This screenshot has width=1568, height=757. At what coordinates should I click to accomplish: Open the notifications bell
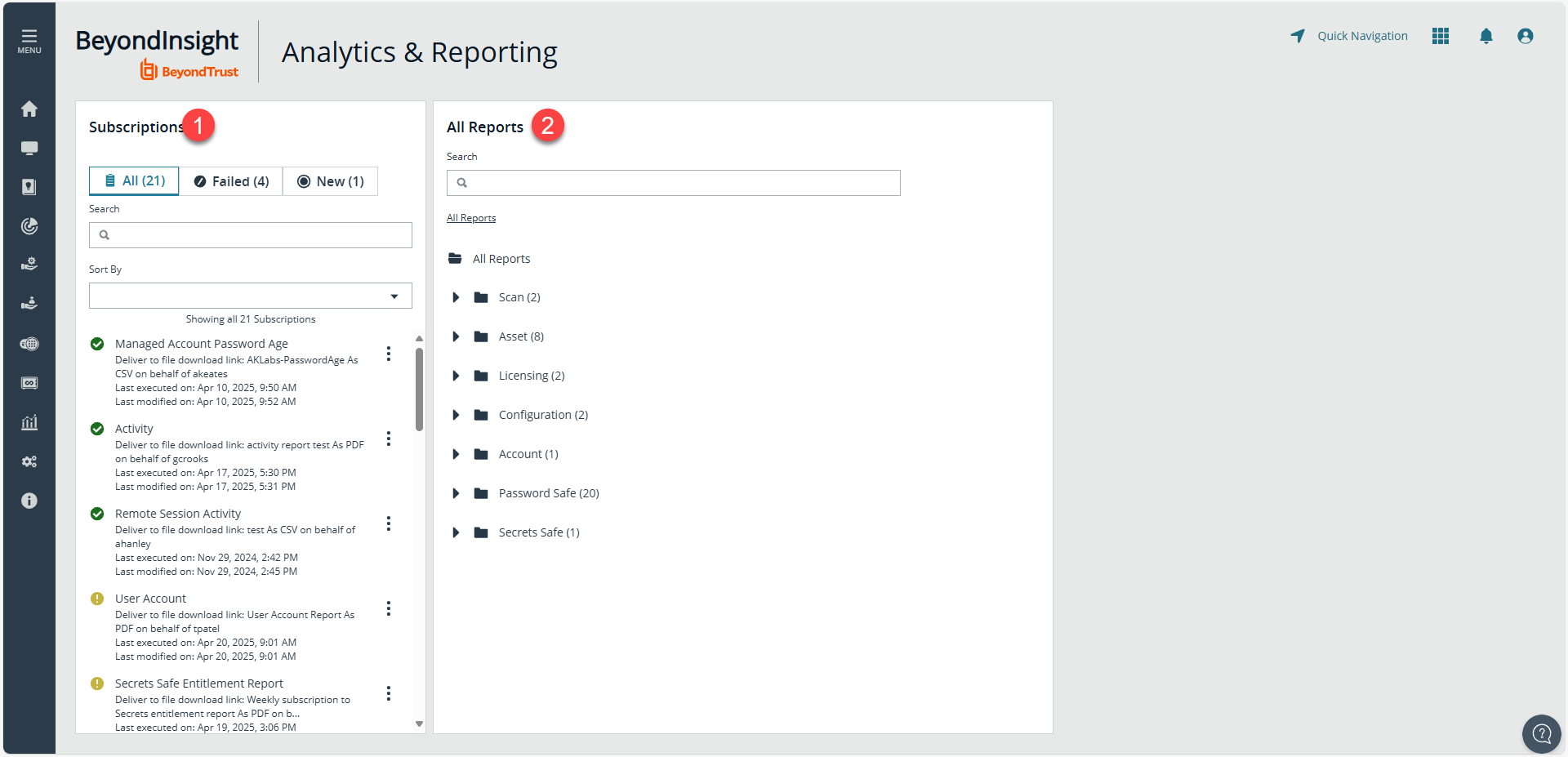click(1486, 36)
